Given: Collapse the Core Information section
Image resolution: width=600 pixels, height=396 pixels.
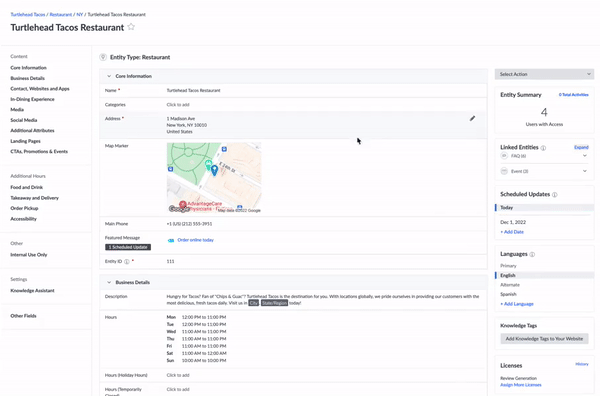Looking at the screenshot, I should point(109,76).
